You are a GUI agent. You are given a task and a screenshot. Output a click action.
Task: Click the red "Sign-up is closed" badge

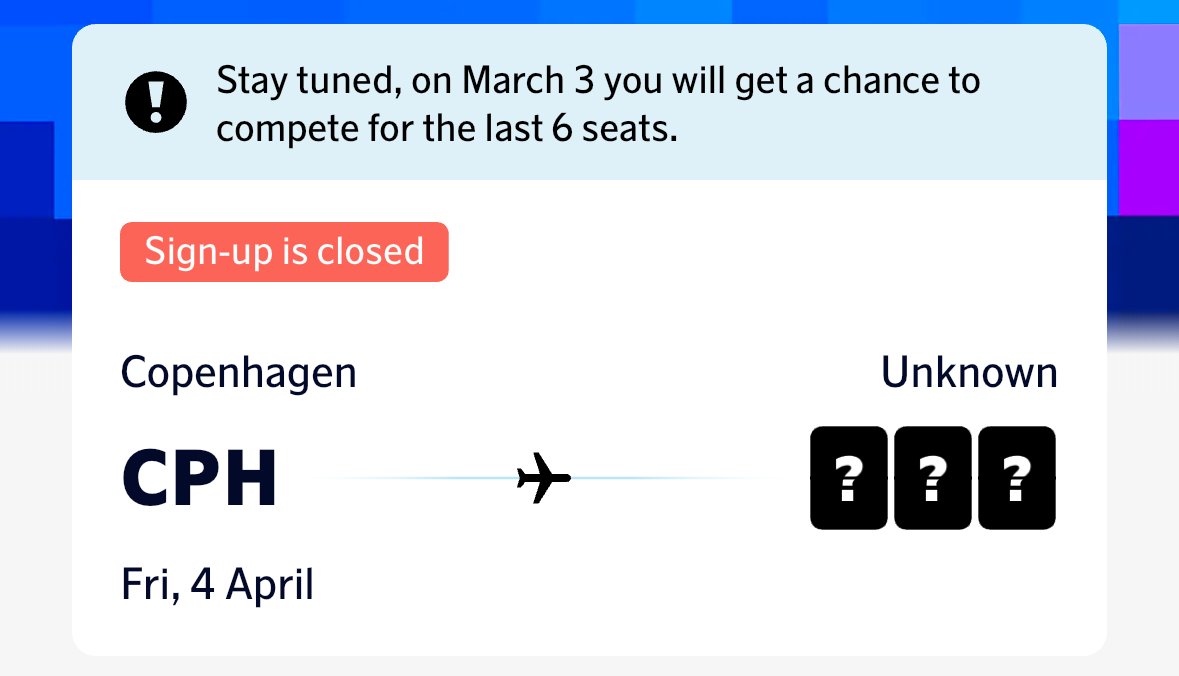click(284, 251)
